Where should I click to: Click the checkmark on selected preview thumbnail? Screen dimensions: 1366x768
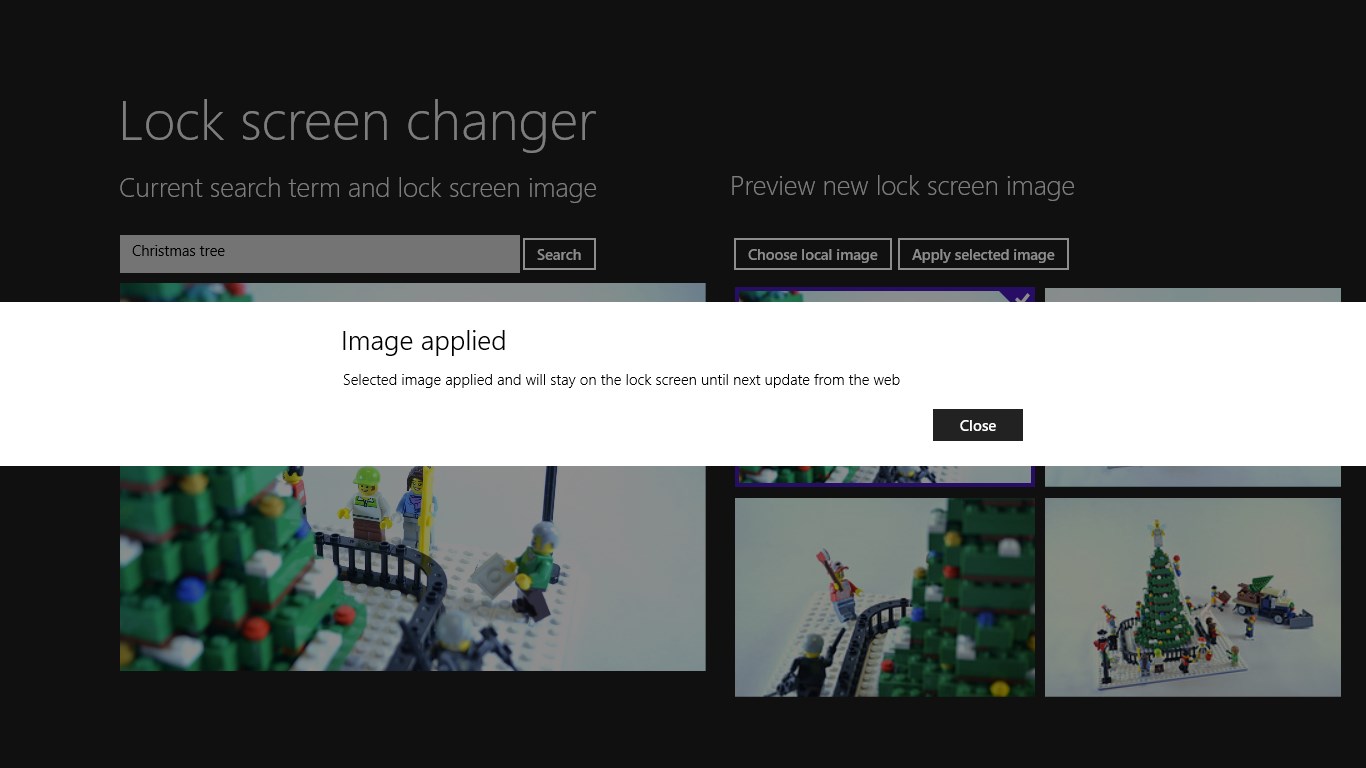point(1021,297)
